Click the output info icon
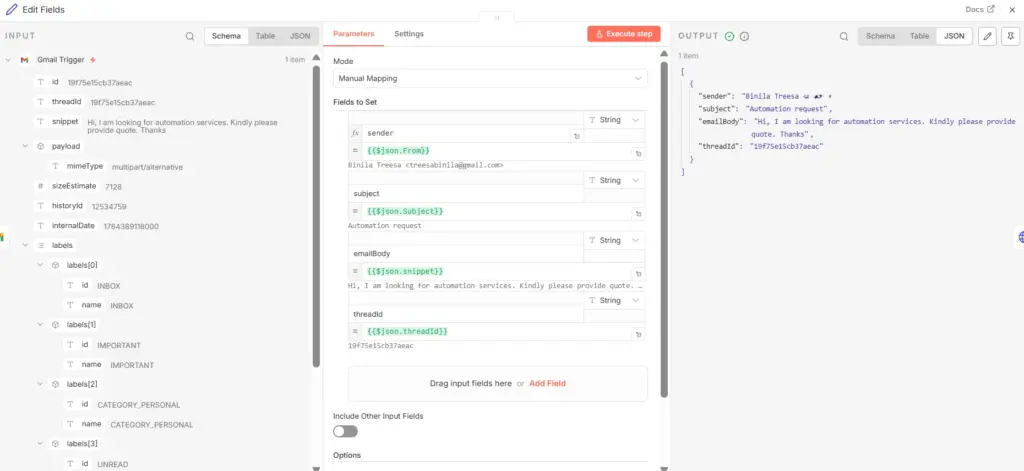The height and width of the screenshot is (471, 1024). click(744, 37)
